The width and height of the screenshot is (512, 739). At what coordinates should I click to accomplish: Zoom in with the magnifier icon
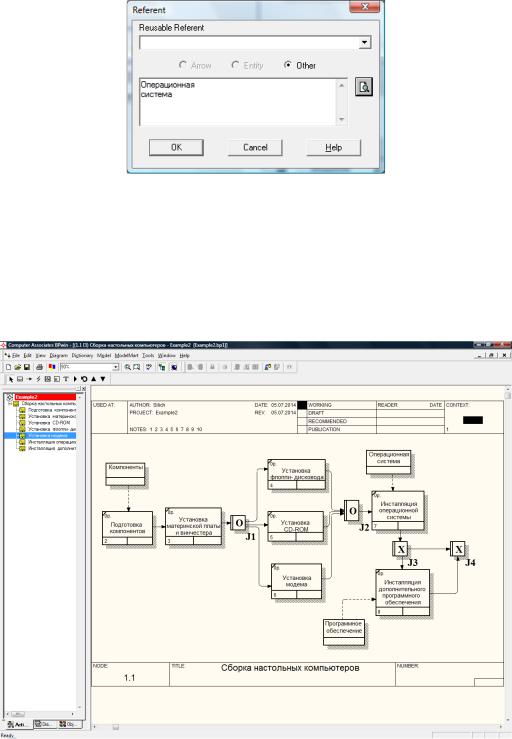pyautogui.click(x=127, y=367)
